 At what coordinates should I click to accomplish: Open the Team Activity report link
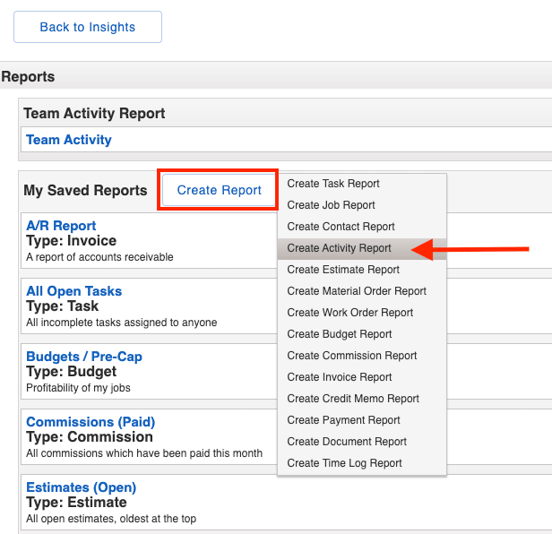[x=69, y=140]
